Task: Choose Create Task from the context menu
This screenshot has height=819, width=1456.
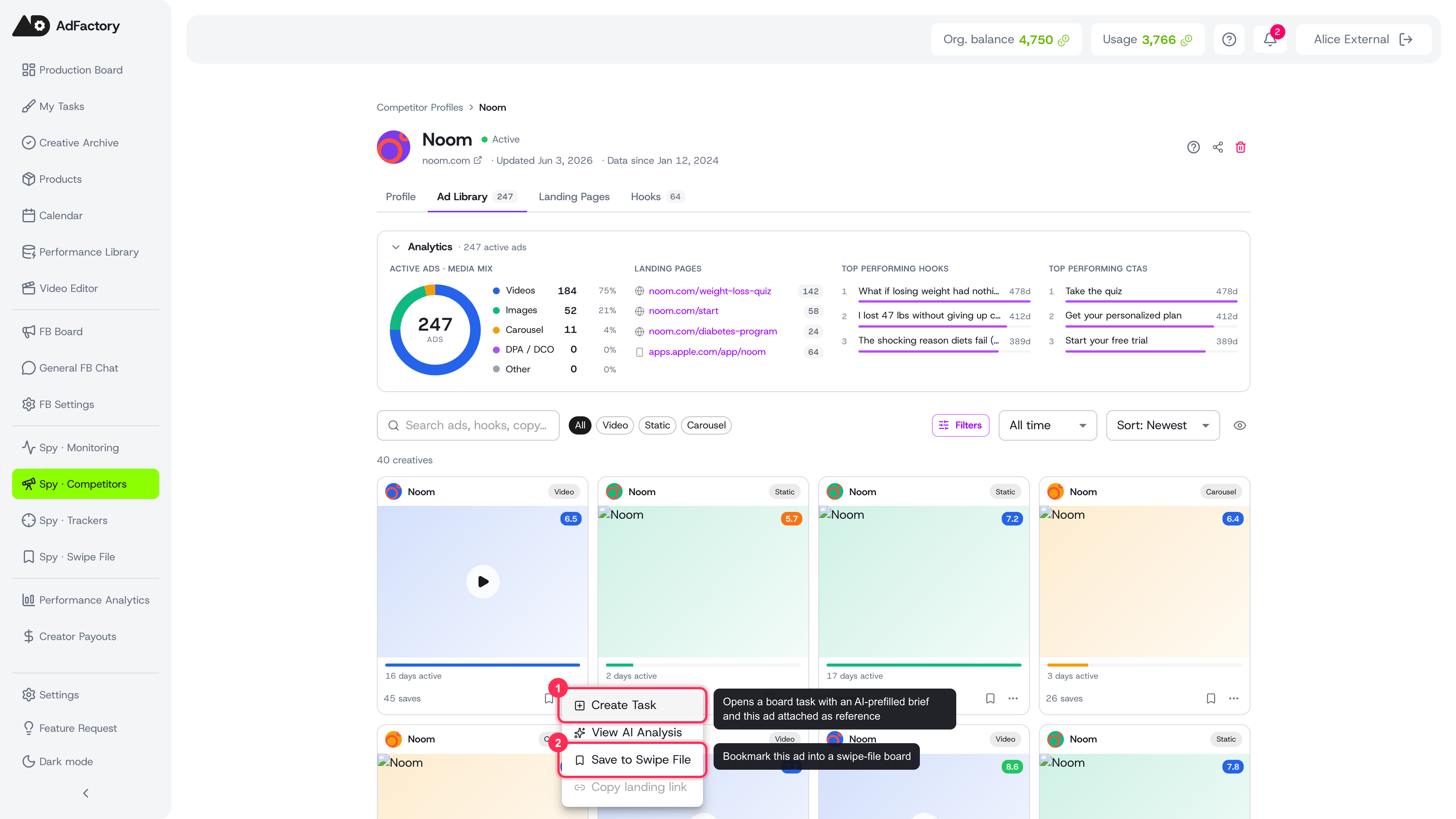Action: (x=632, y=705)
